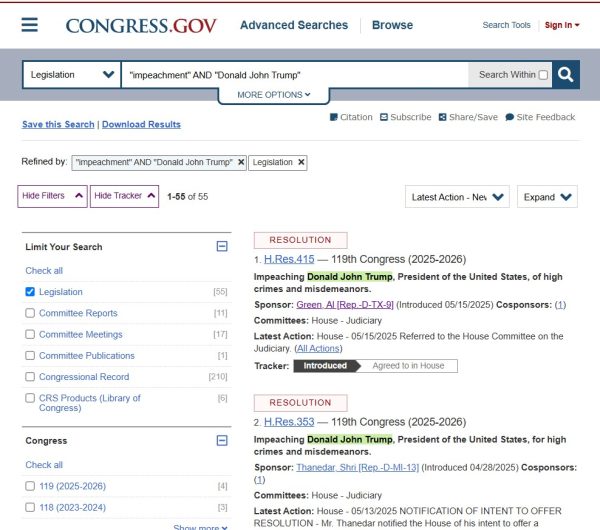
Task: Open bill H.Res.415
Action: point(289,259)
